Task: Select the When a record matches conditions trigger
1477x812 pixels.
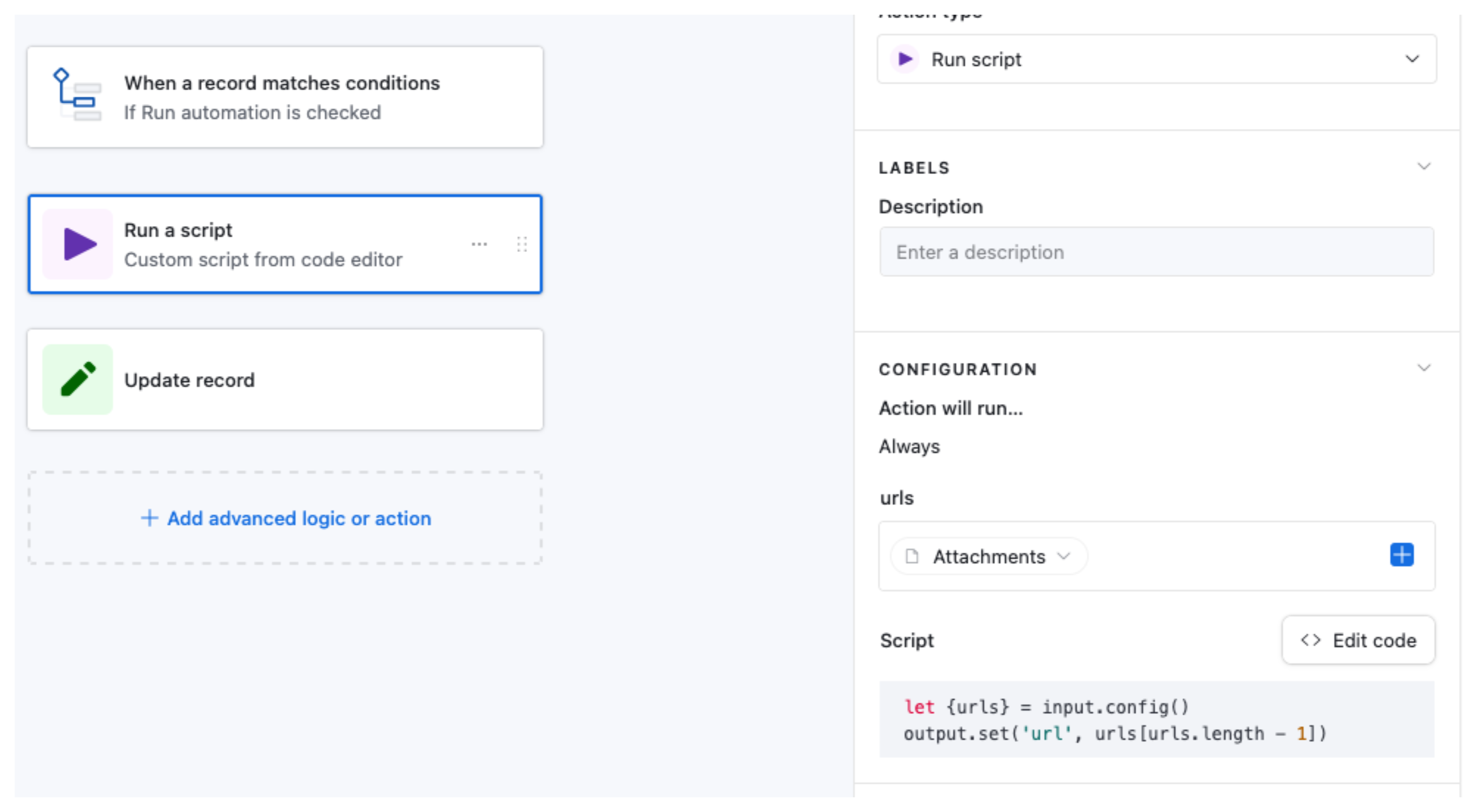Action: (x=285, y=97)
